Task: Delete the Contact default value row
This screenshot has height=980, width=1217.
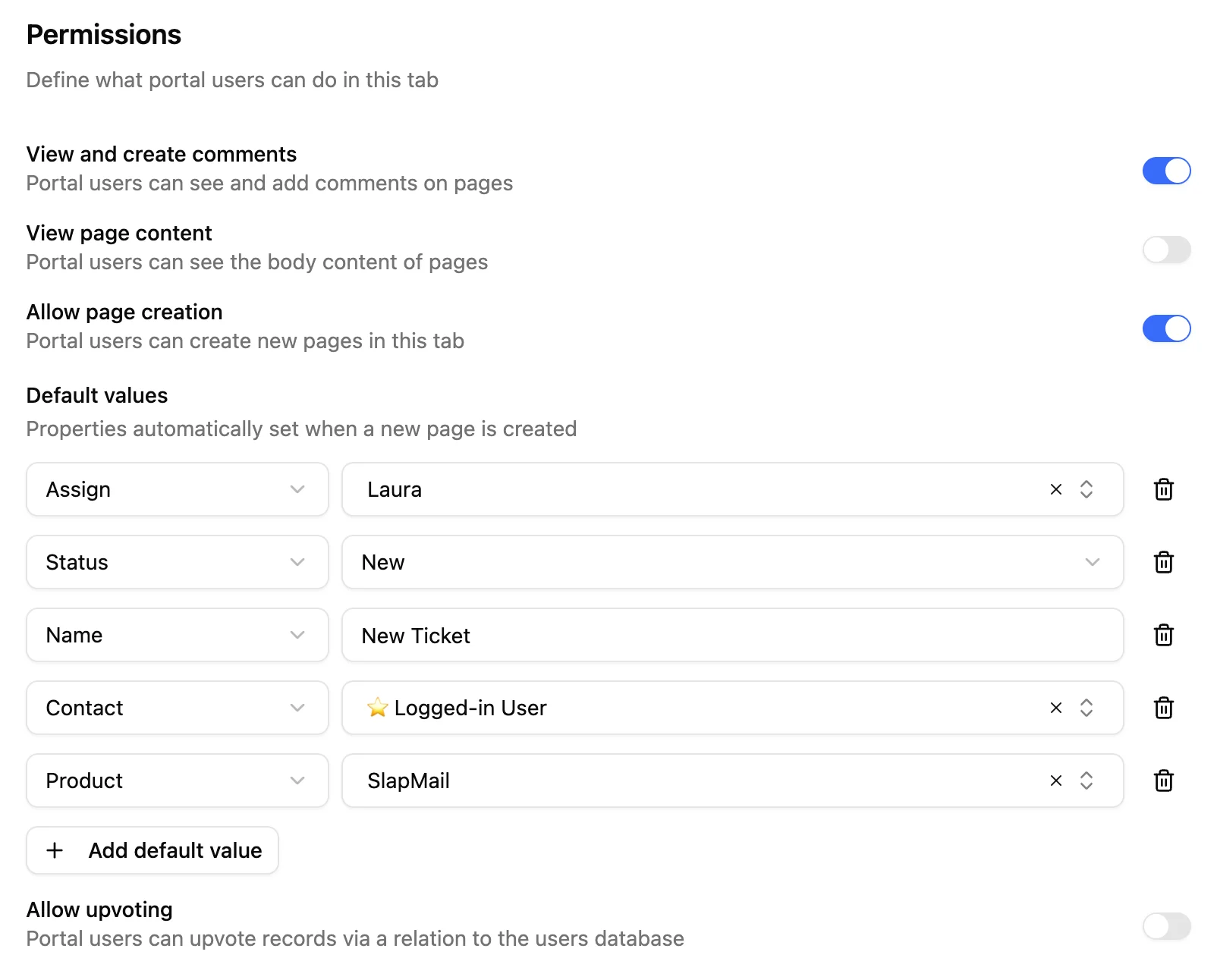Action: [x=1163, y=708]
